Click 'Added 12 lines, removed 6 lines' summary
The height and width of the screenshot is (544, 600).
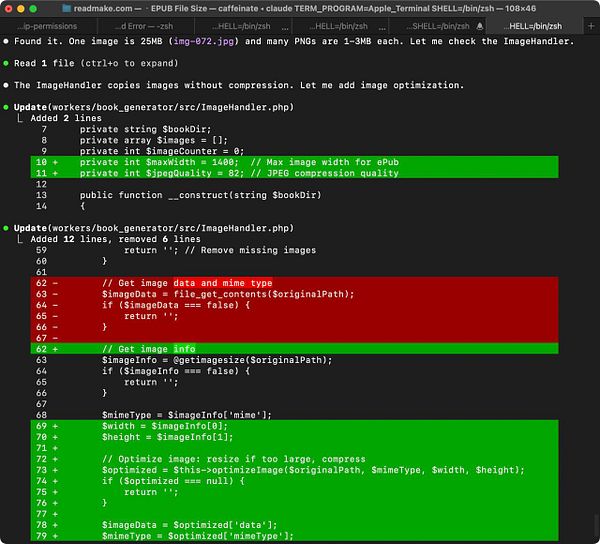(116, 239)
